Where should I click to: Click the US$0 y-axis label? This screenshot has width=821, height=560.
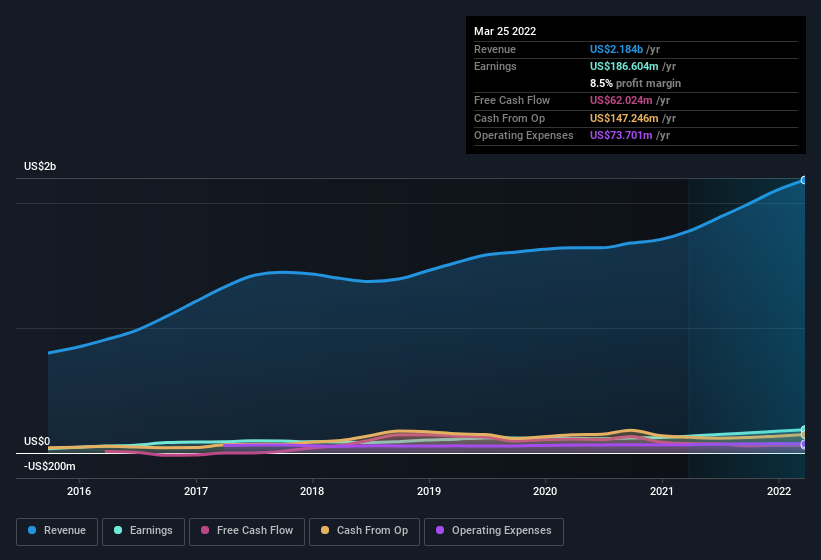tap(37, 441)
